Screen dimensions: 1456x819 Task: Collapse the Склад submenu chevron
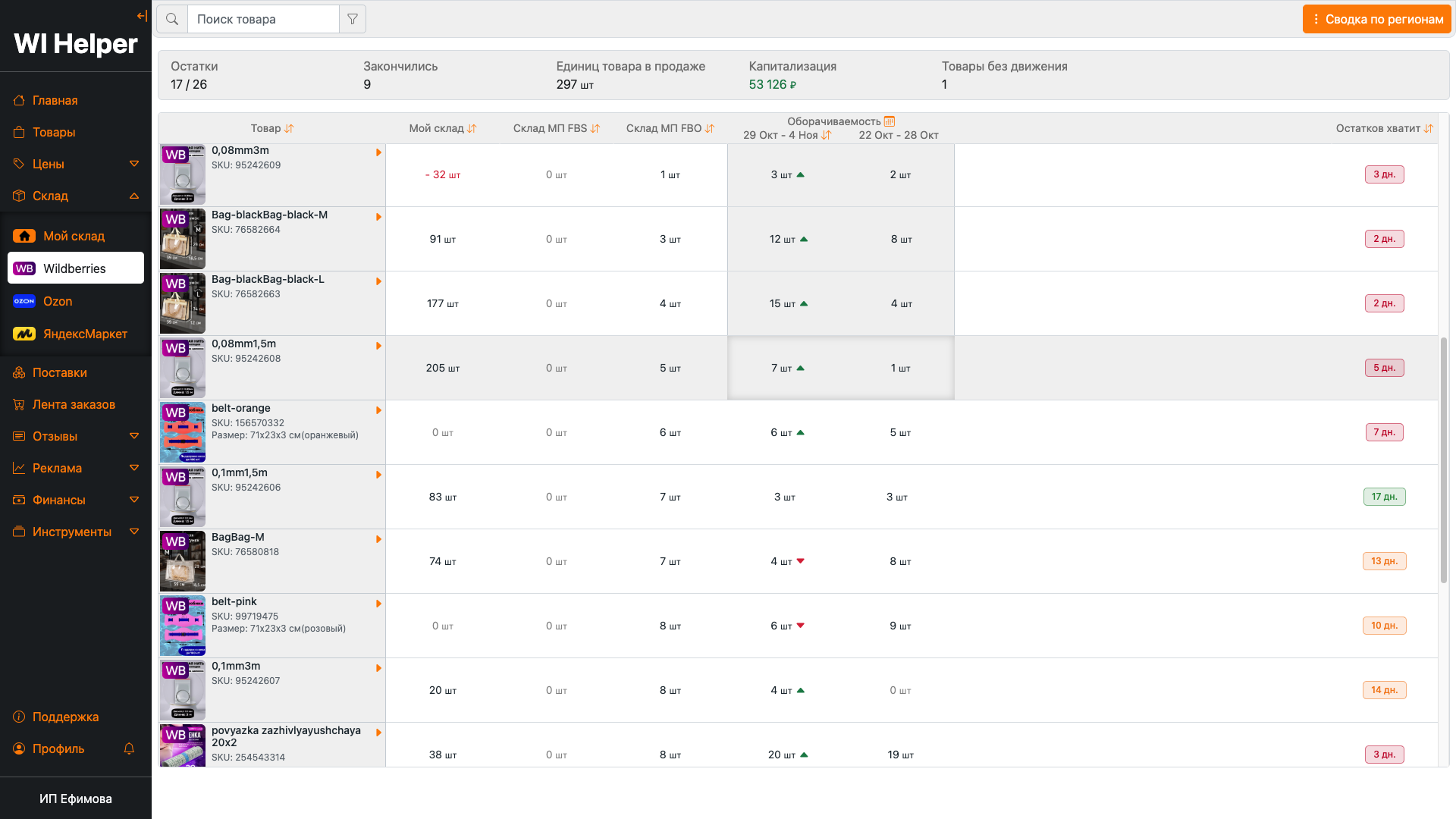(134, 196)
